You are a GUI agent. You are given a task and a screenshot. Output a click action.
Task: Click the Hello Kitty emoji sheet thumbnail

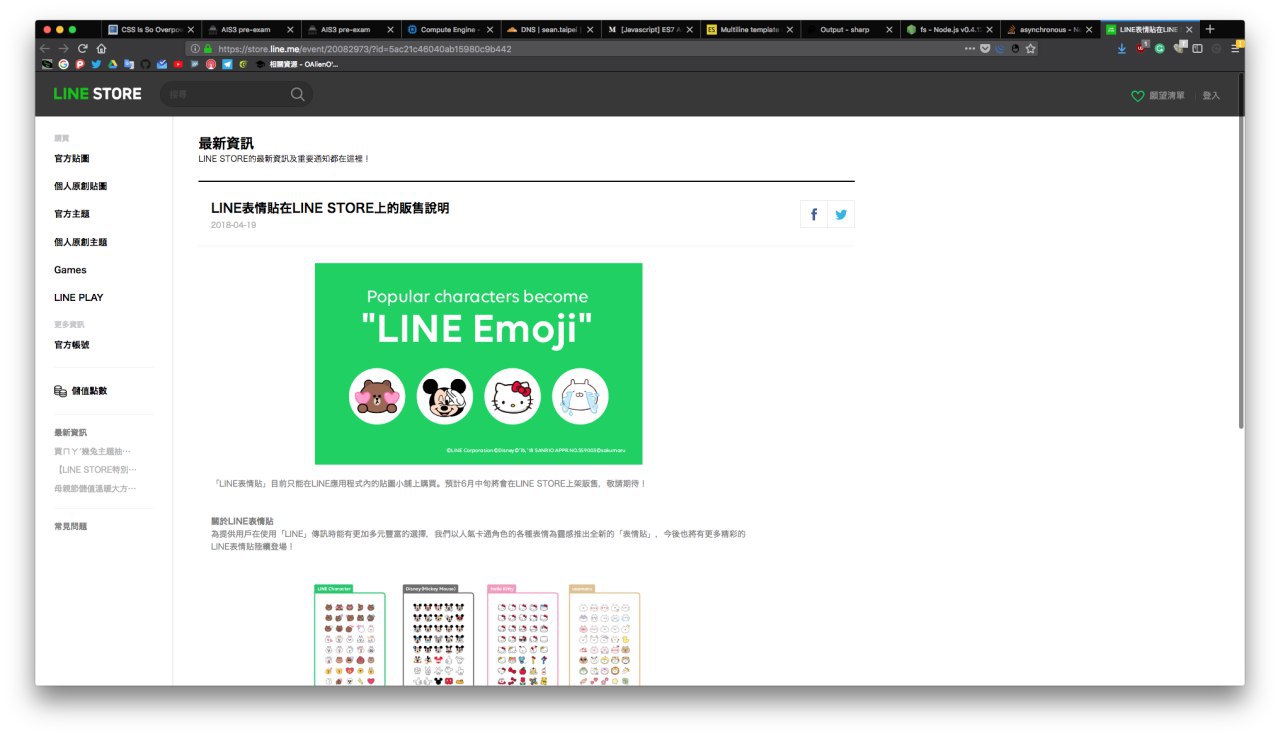[523, 635]
